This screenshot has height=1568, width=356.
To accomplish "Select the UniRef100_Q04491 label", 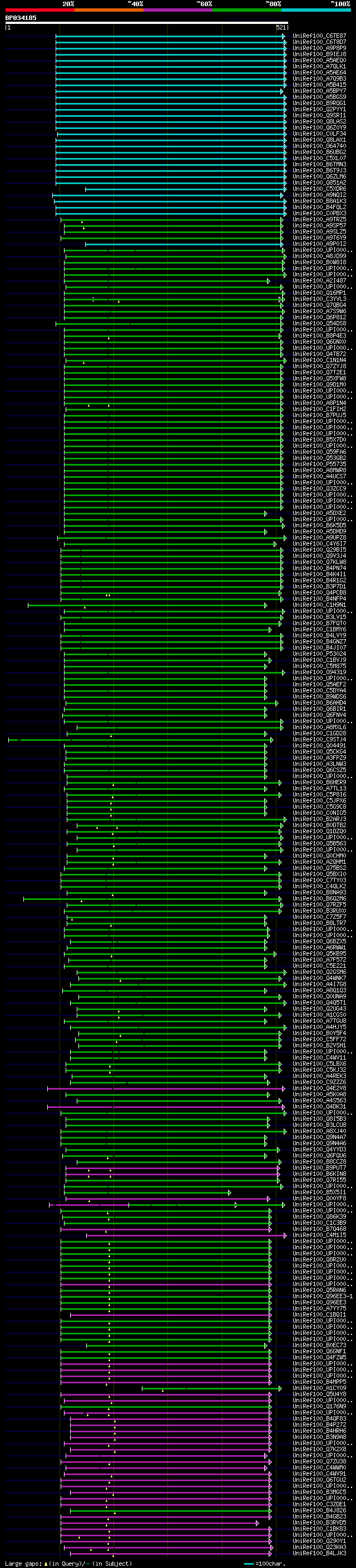I will pyautogui.click(x=319, y=746).
